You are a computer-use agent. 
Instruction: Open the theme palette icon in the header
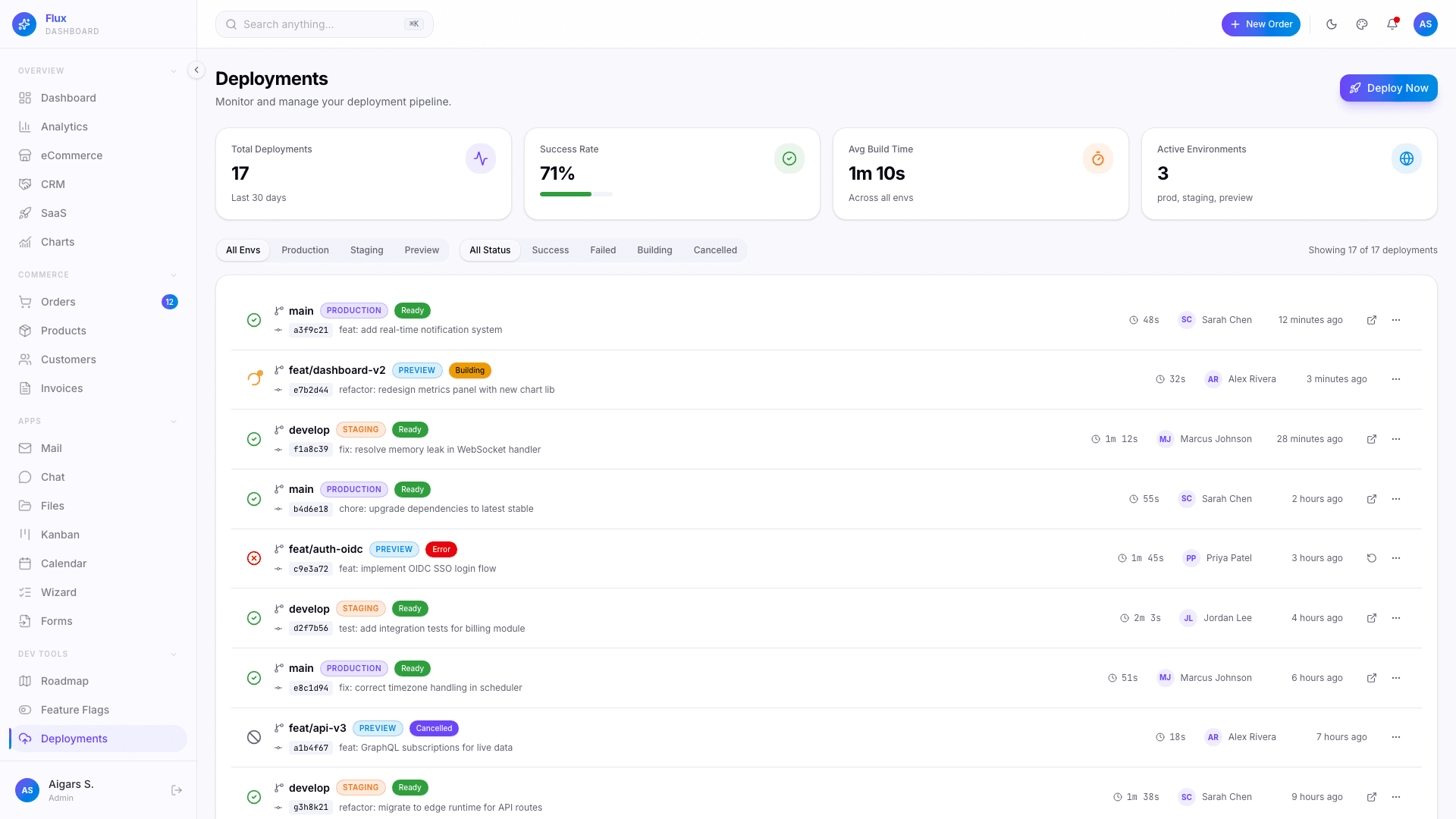(1362, 24)
